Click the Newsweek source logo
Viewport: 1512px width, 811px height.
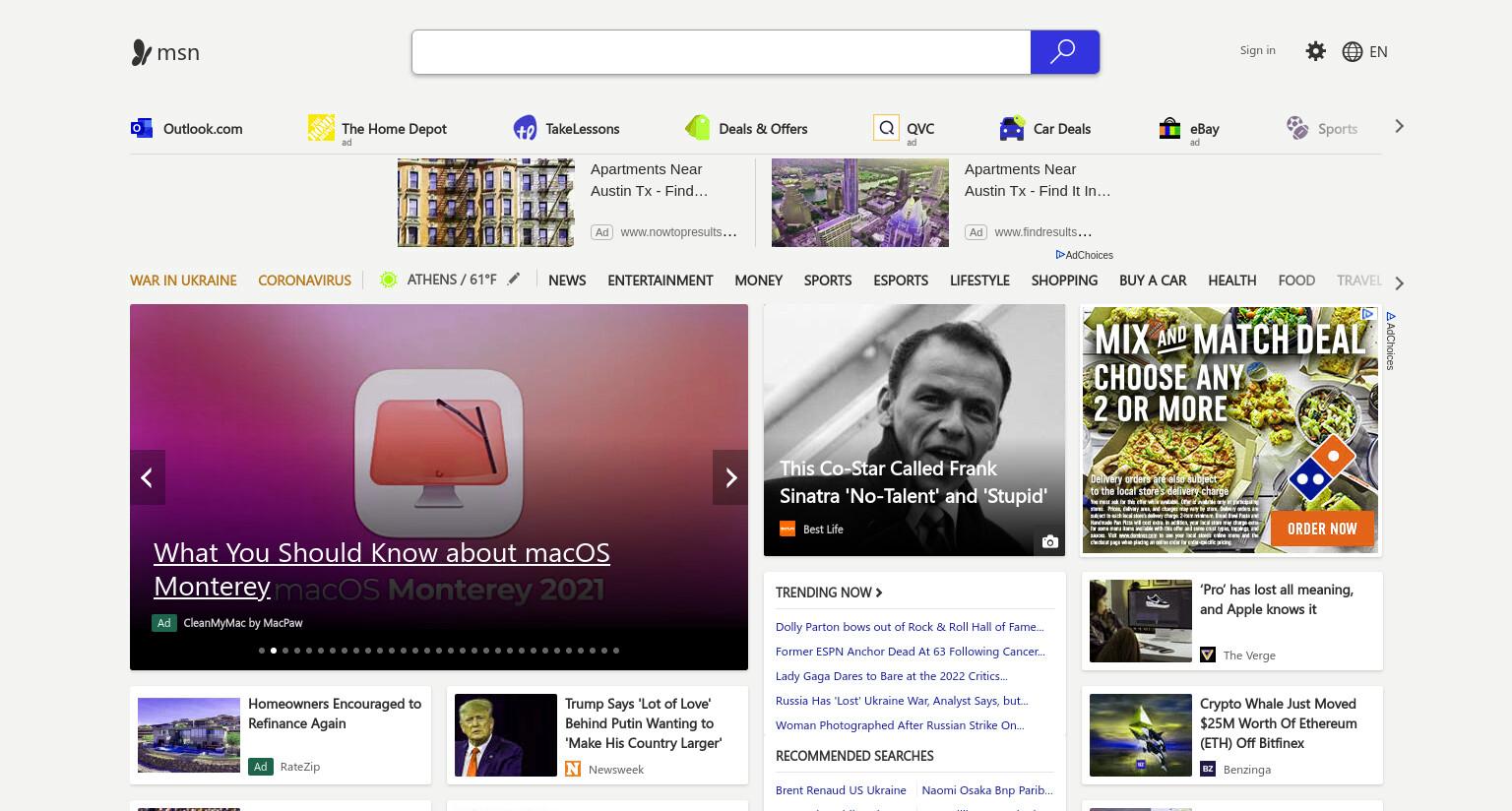tap(573, 769)
